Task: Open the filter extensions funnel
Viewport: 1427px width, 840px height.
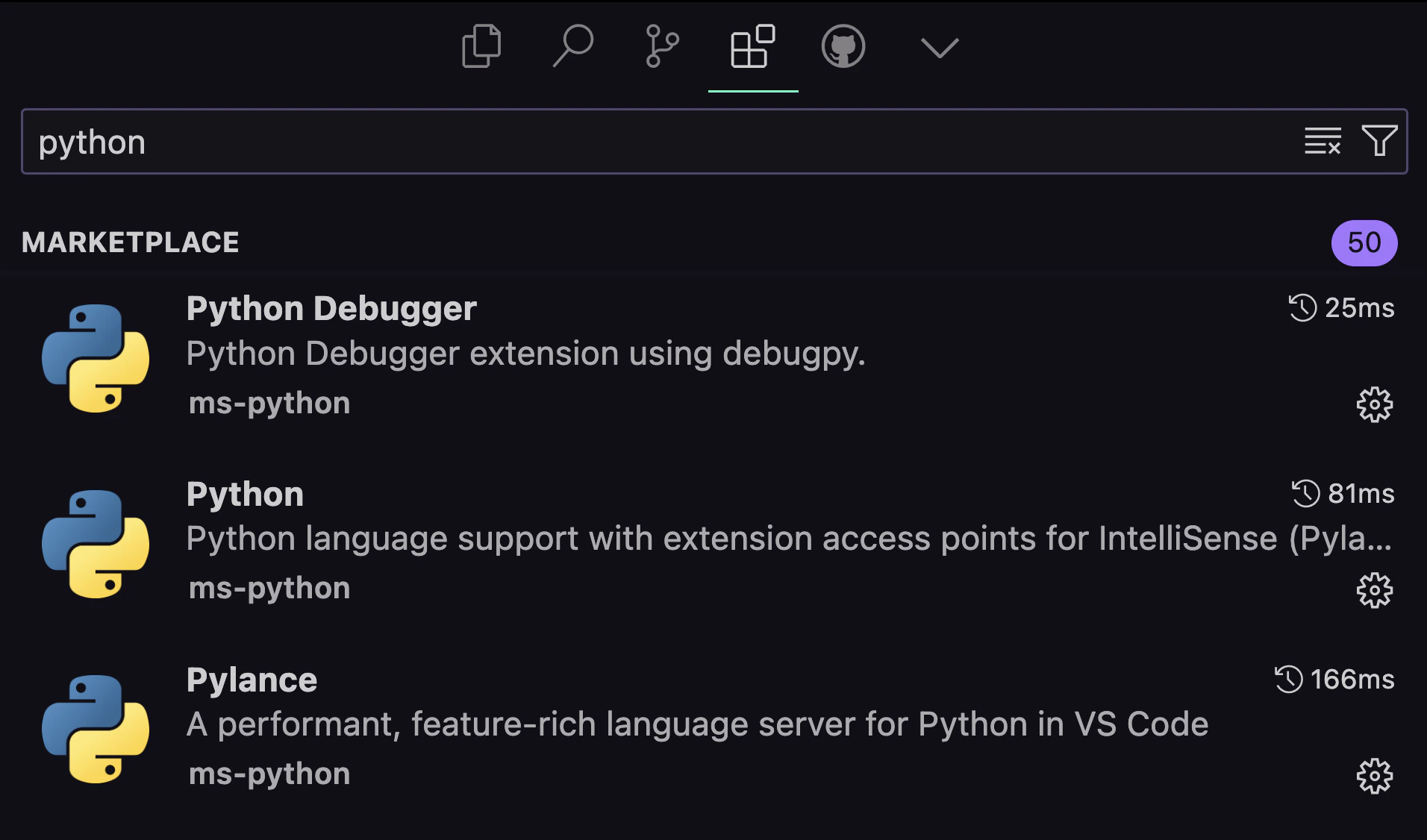Action: click(1379, 141)
